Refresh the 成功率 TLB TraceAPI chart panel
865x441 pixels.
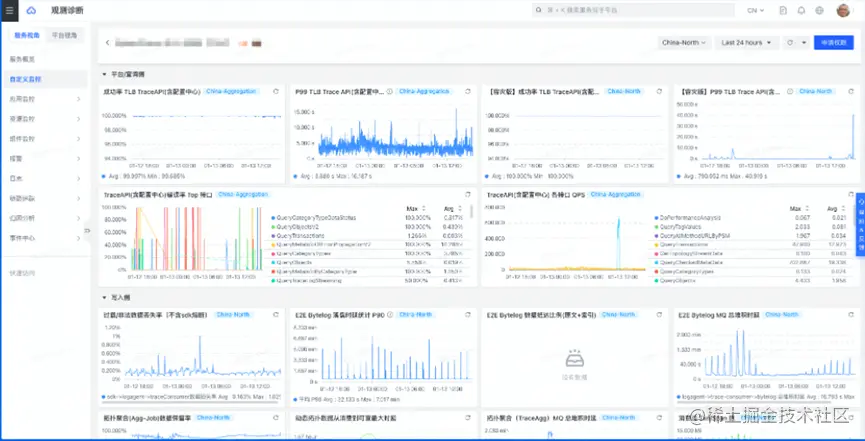276,92
